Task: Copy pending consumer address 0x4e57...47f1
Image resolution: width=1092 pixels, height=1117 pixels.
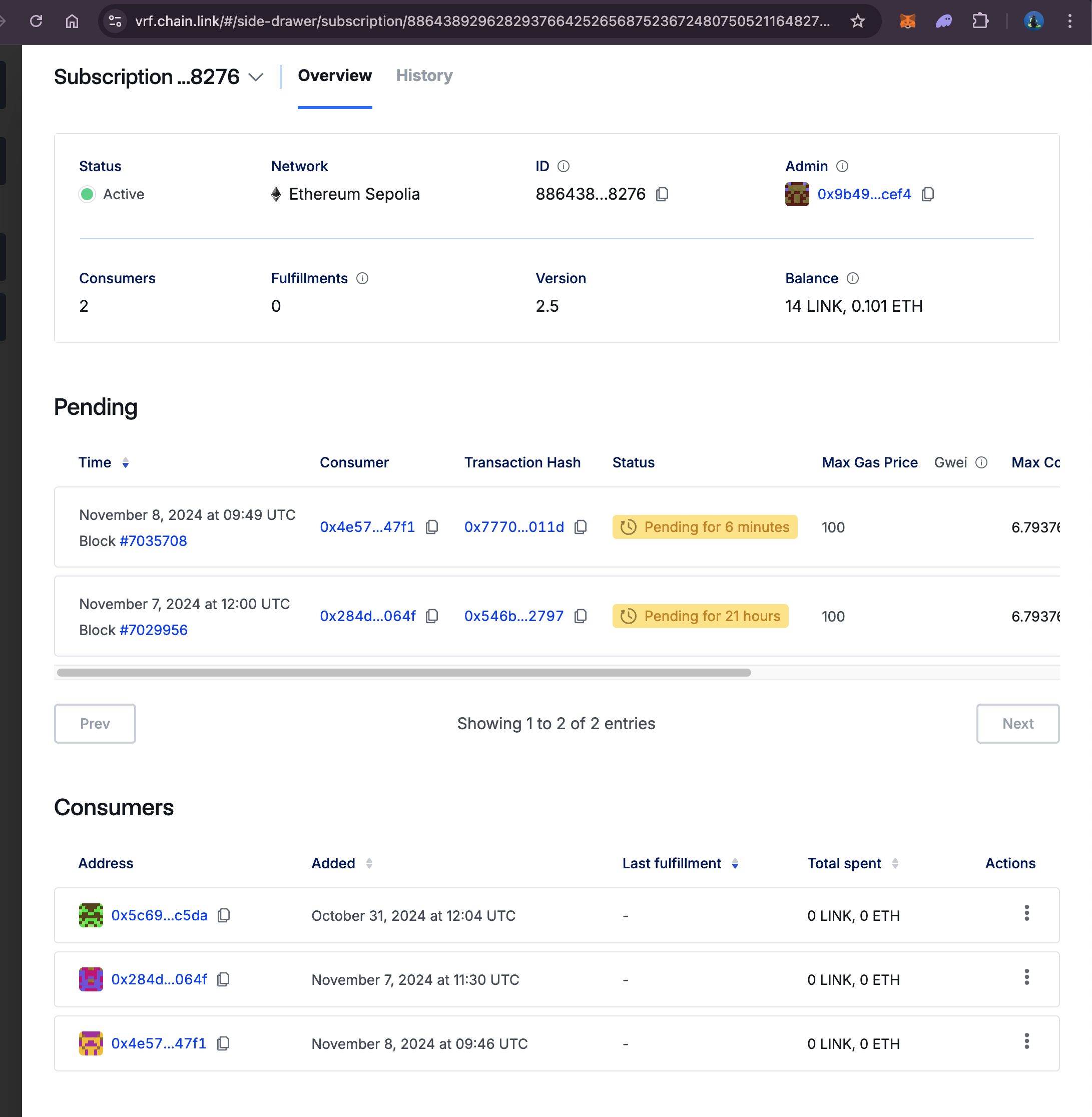Action: [x=432, y=527]
